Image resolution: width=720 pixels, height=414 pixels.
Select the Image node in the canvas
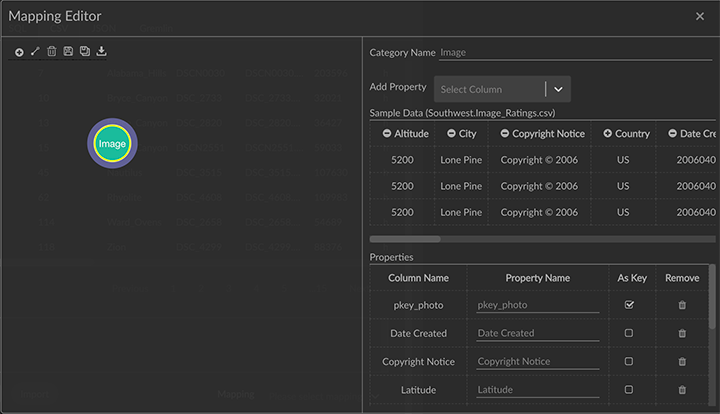click(x=112, y=144)
